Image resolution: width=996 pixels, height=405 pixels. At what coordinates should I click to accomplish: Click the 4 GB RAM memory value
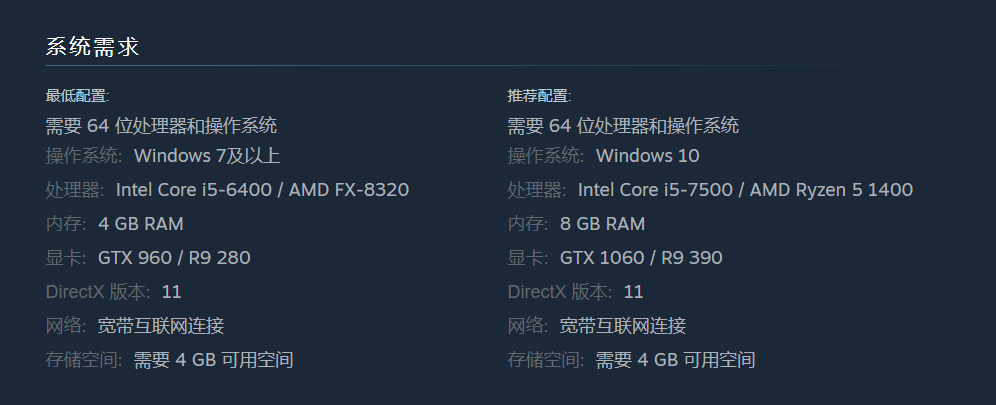(141, 224)
